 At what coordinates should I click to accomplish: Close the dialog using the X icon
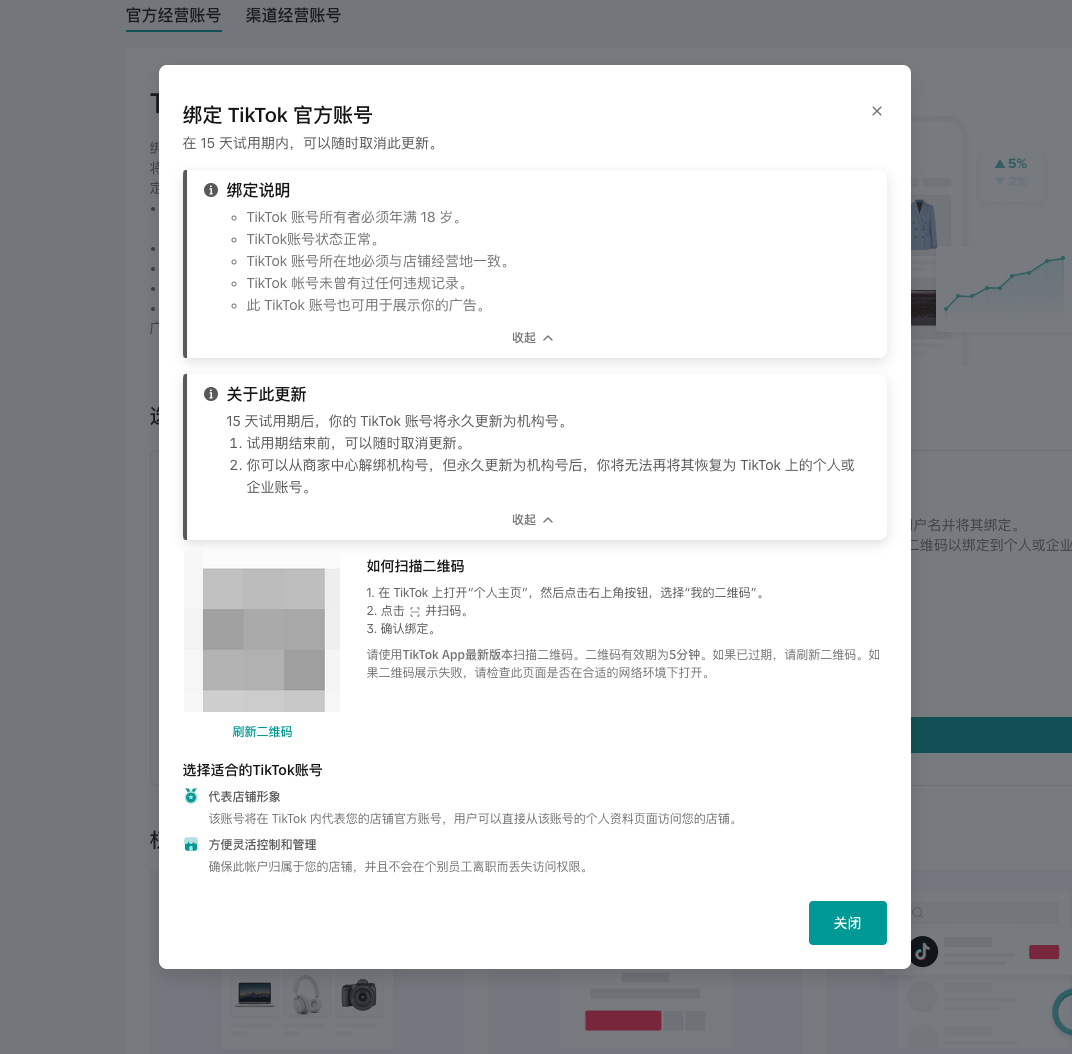point(877,111)
